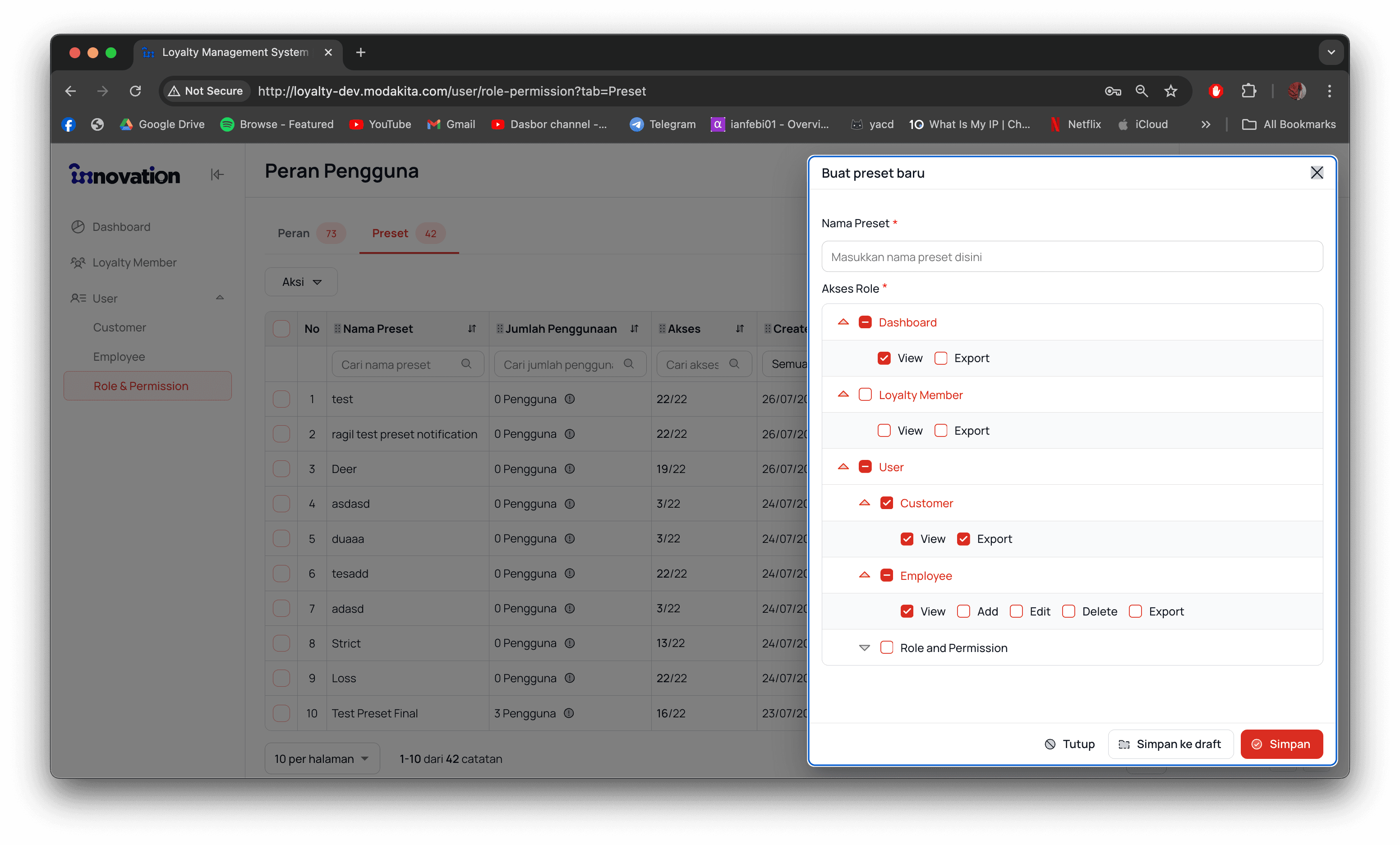The width and height of the screenshot is (1400, 845).
Task: Switch to the Peran tab
Action: pyautogui.click(x=294, y=233)
